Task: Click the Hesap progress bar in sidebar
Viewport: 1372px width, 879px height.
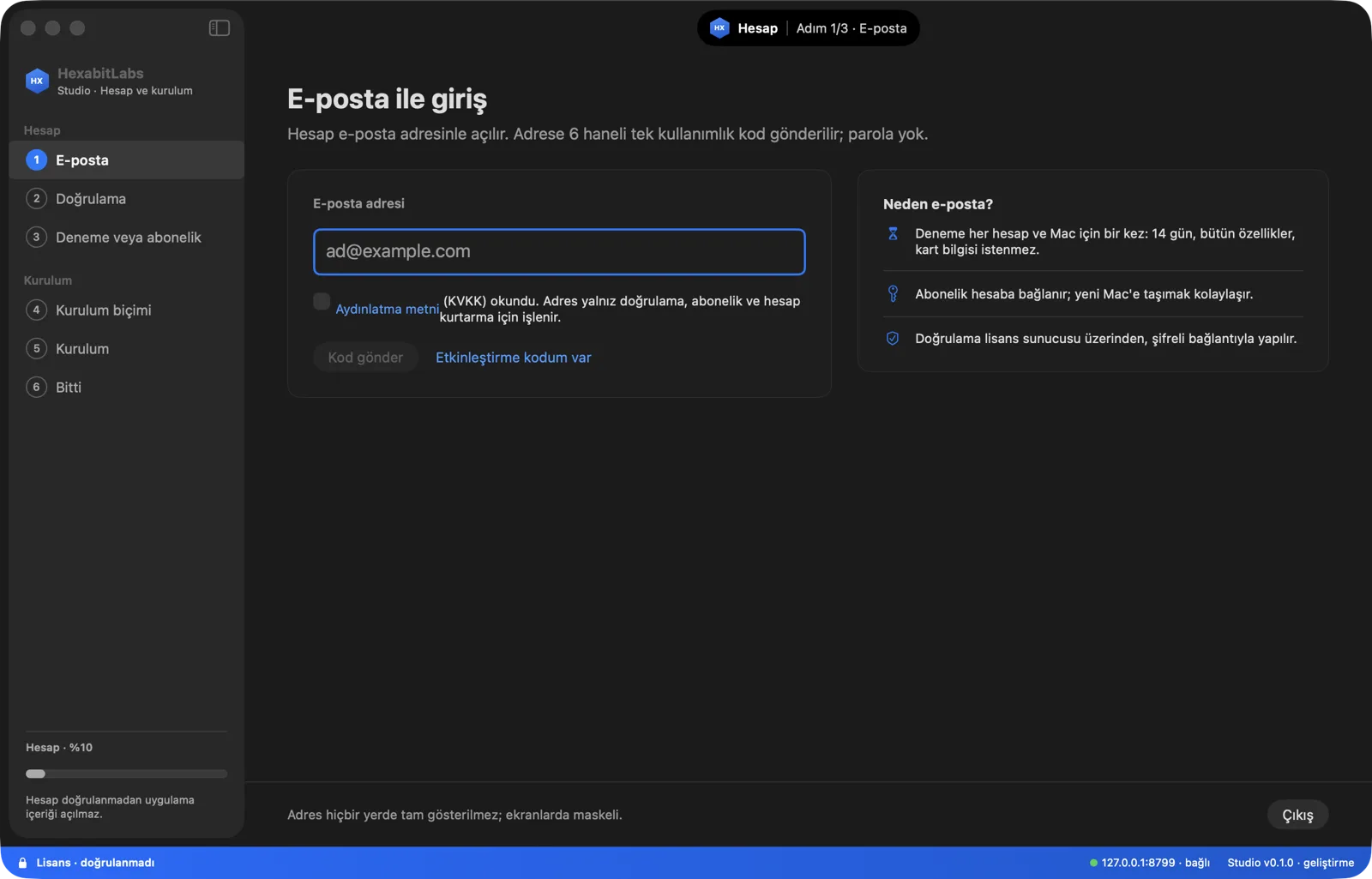Action: pyautogui.click(x=127, y=774)
